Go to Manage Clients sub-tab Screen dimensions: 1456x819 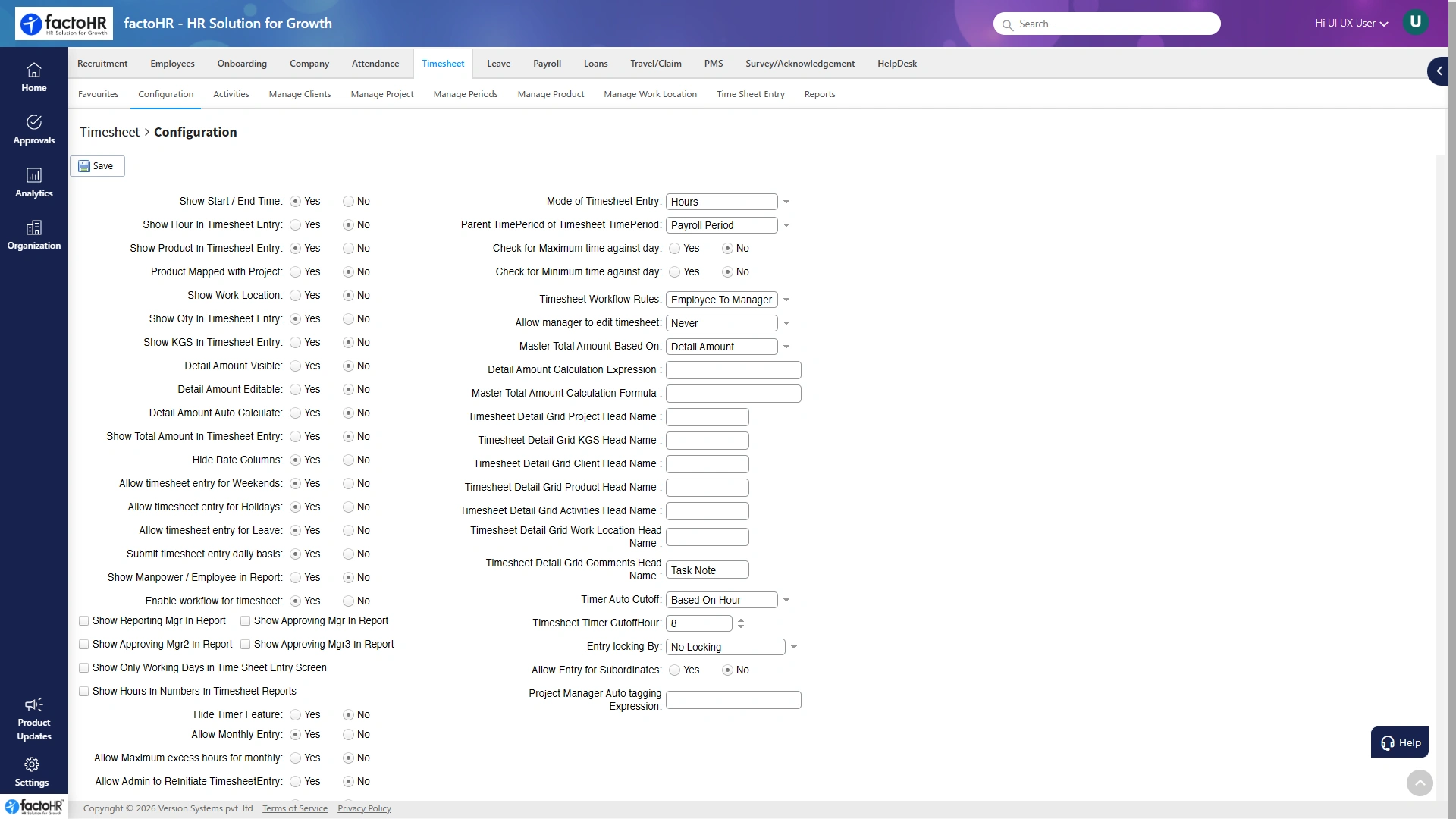pos(300,94)
